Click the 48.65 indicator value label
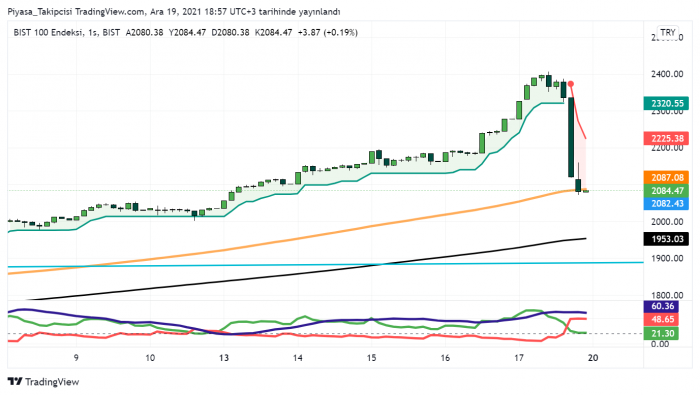 pyautogui.click(x=662, y=320)
